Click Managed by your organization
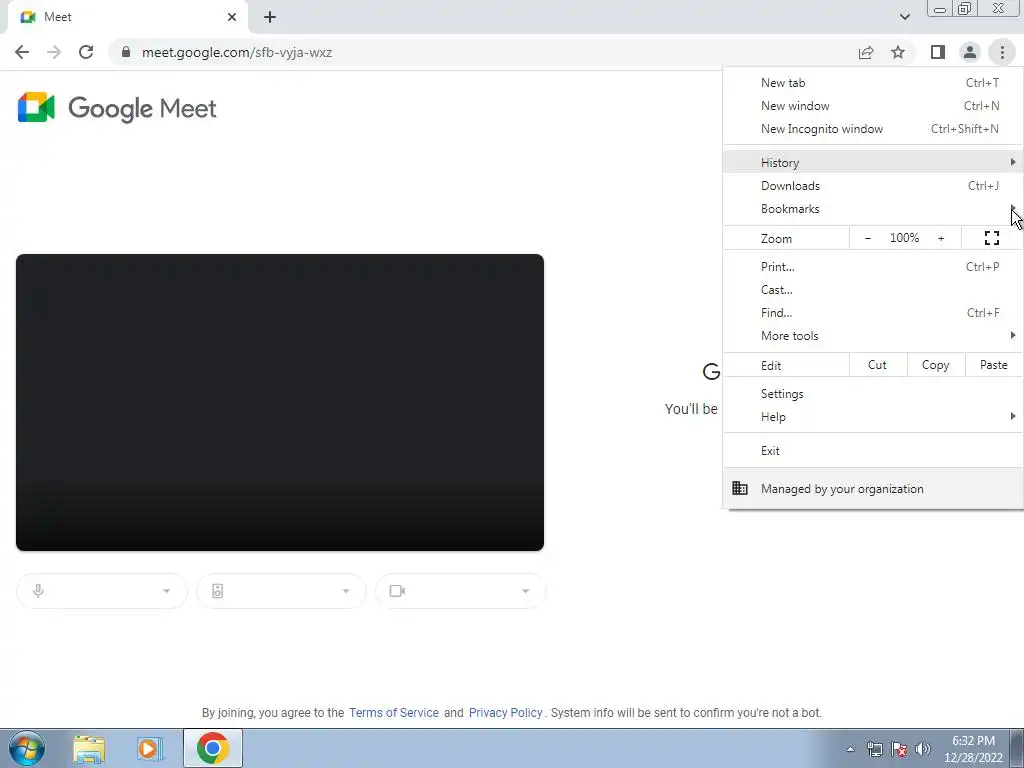 (872, 488)
